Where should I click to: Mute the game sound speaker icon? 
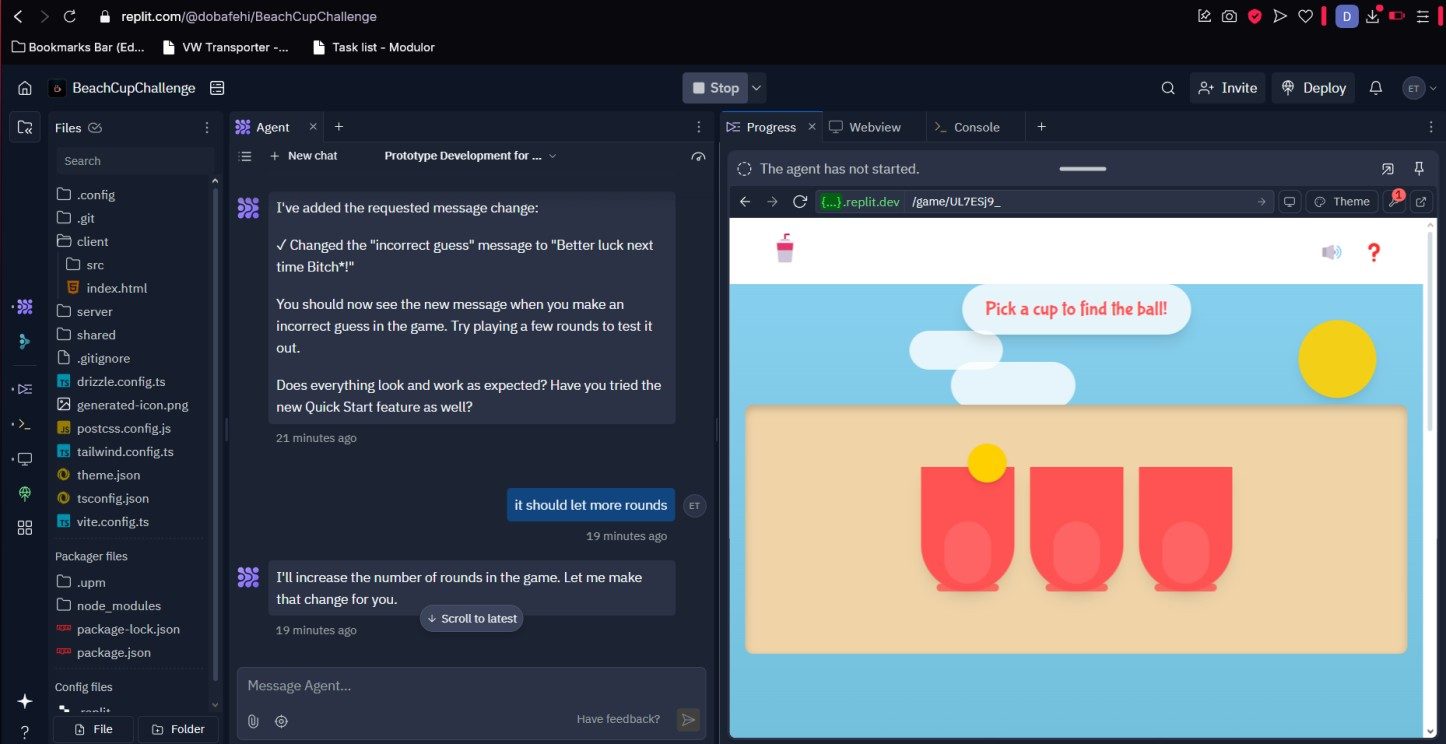coord(1331,253)
